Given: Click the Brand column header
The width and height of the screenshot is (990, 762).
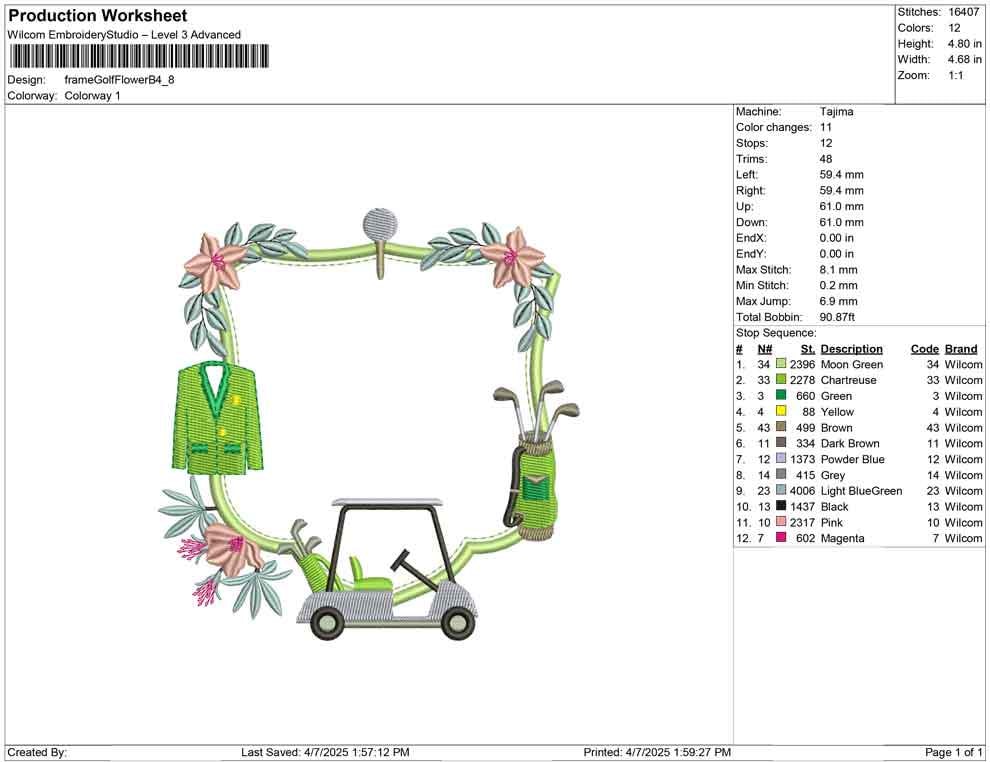Looking at the screenshot, I should click(x=960, y=349).
